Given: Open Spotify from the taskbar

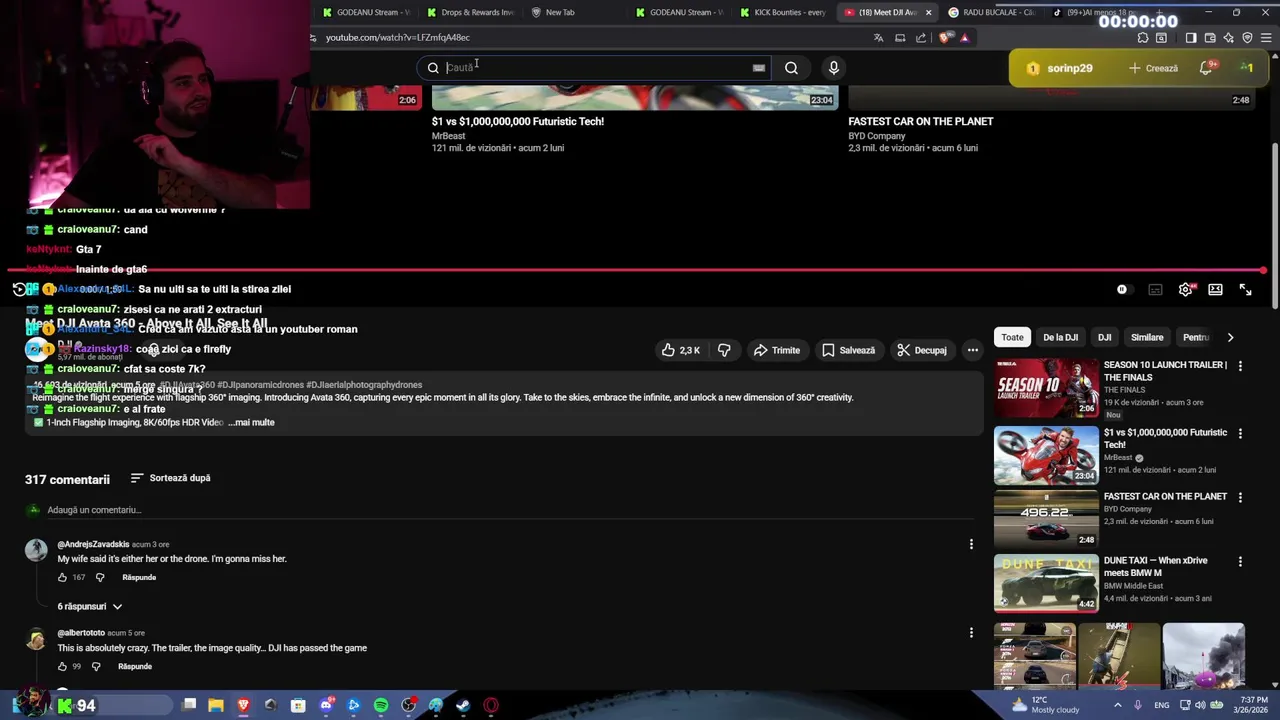Looking at the screenshot, I should tap(381, 705).
